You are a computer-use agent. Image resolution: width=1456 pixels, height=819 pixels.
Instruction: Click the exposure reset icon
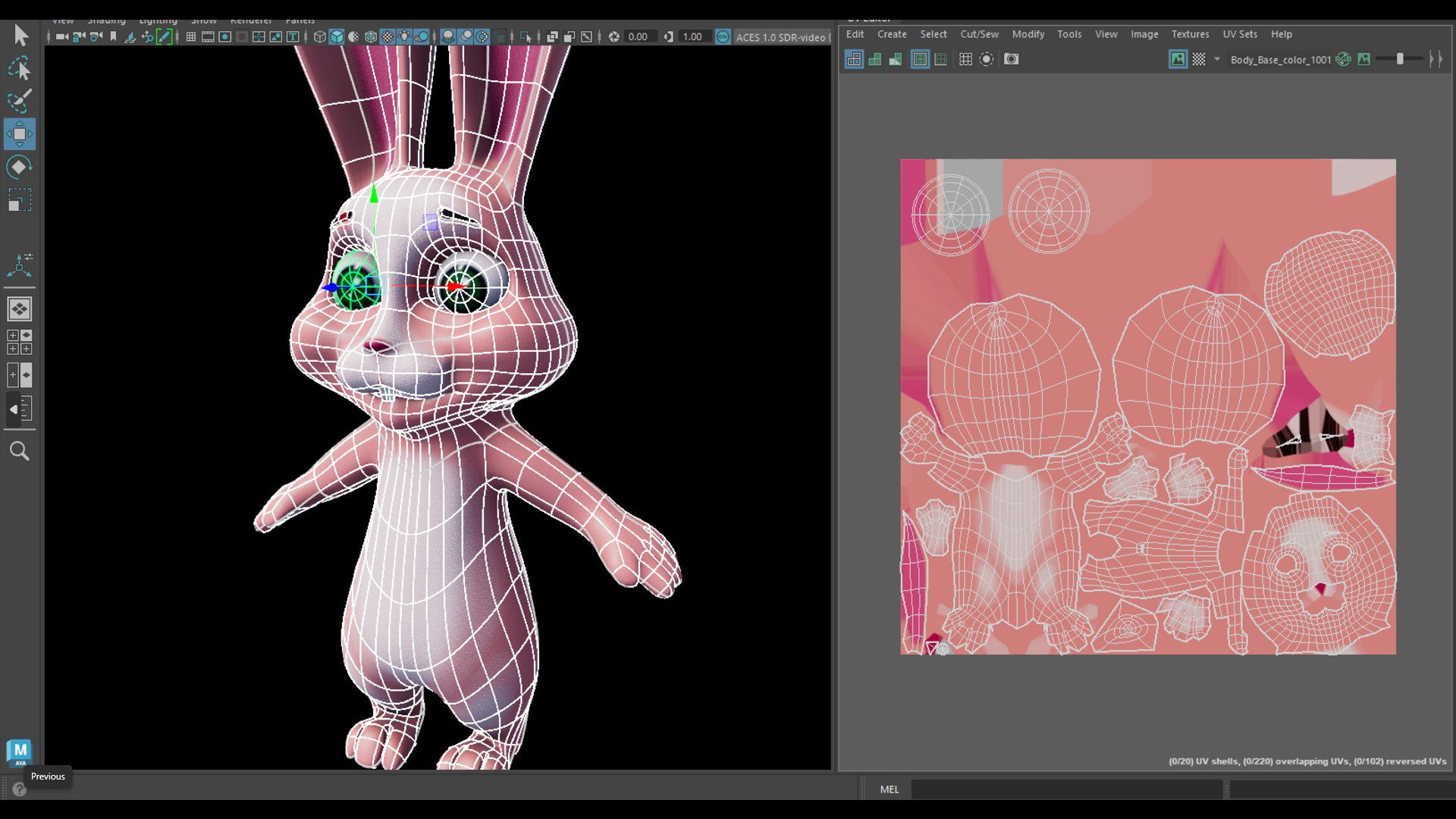tap(613, 36)
